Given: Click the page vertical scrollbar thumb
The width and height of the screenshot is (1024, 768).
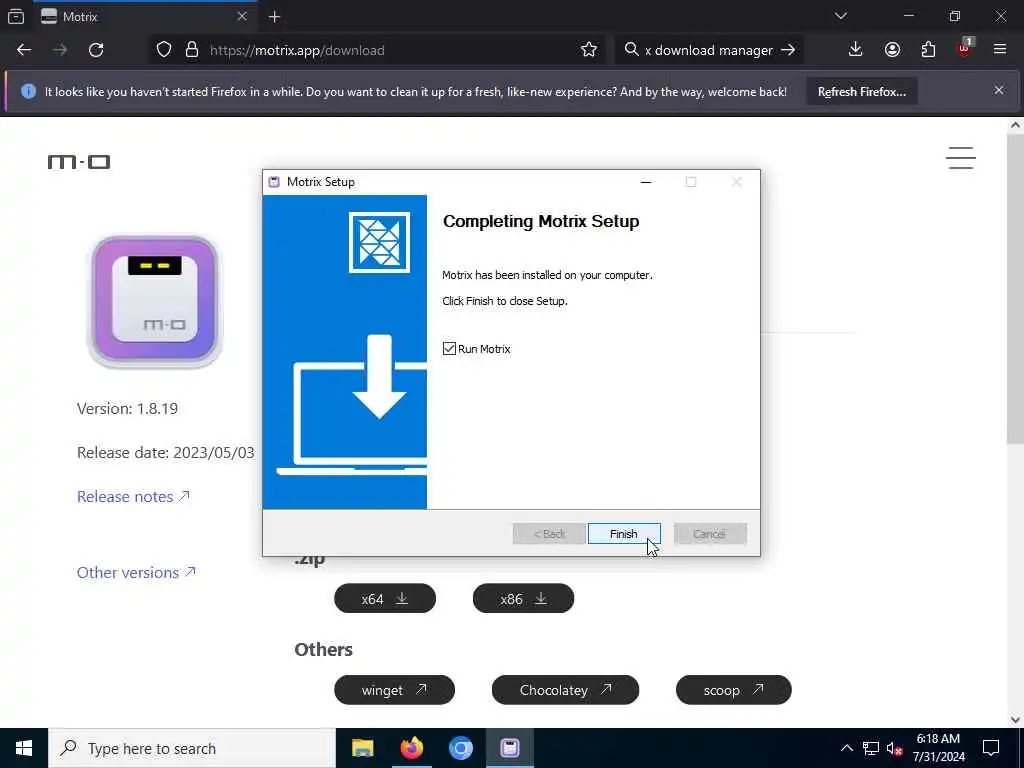Looking at the screenshot, I should click(1015, 287).
